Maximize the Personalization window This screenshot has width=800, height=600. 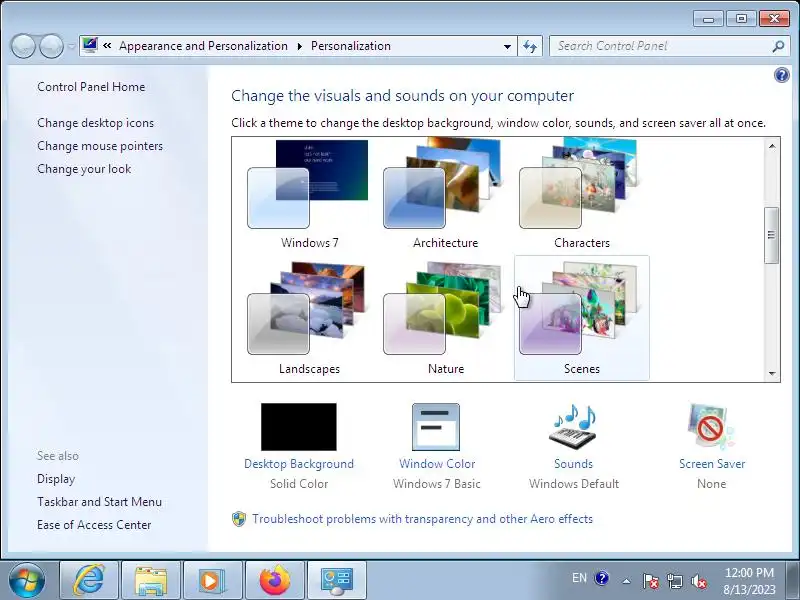[741, 19]
